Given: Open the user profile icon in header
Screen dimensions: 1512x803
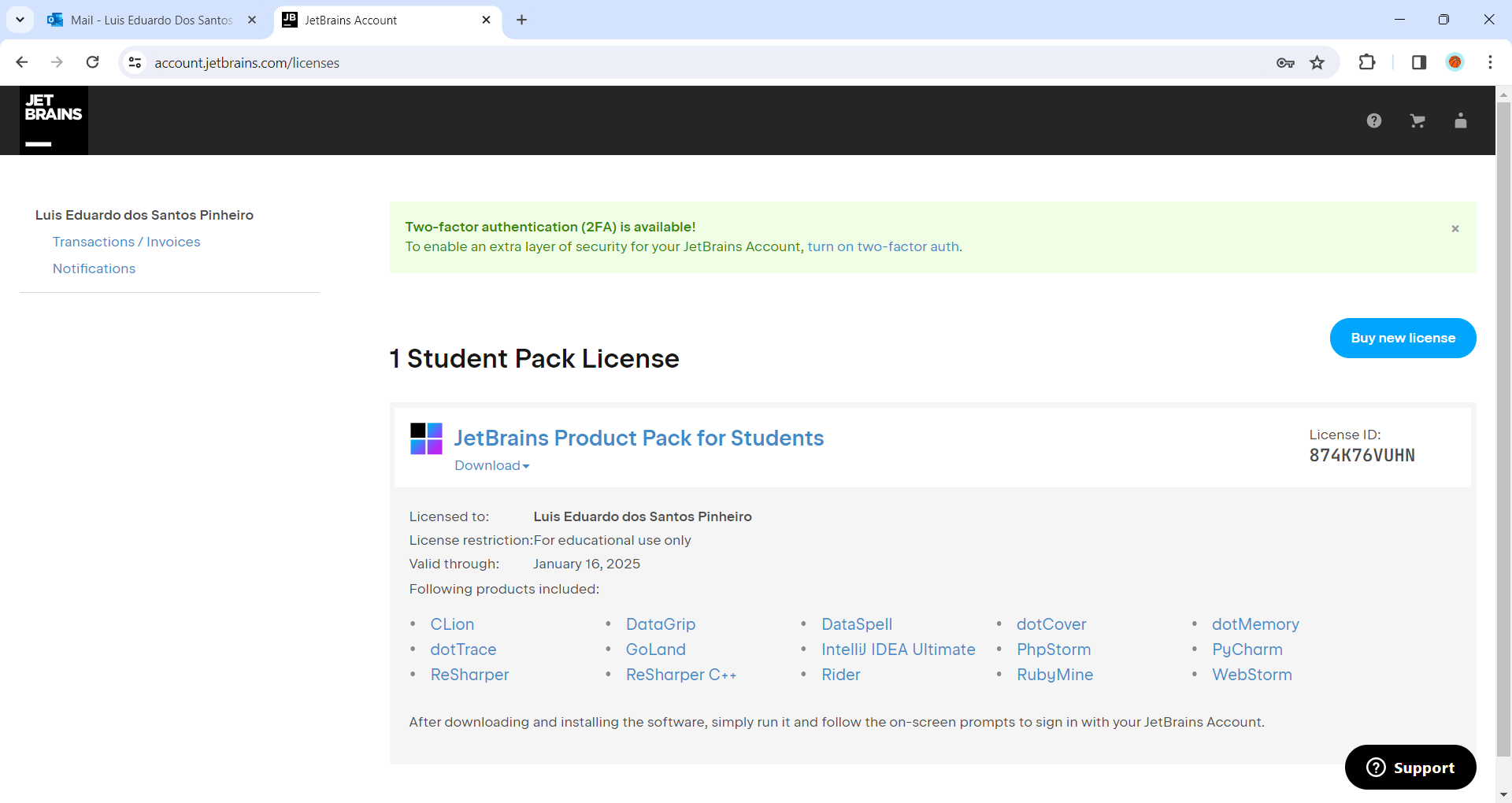Looking at the screenshot, I should [1461, 120].
